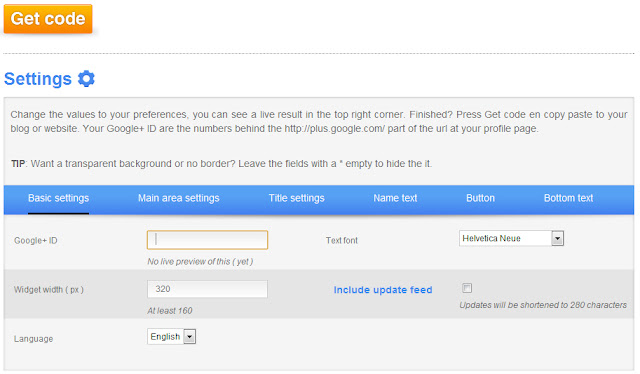Open the Text font dropdown Helvetica Neue
Screen dimensions: 640x374
(x=511, y=238)
